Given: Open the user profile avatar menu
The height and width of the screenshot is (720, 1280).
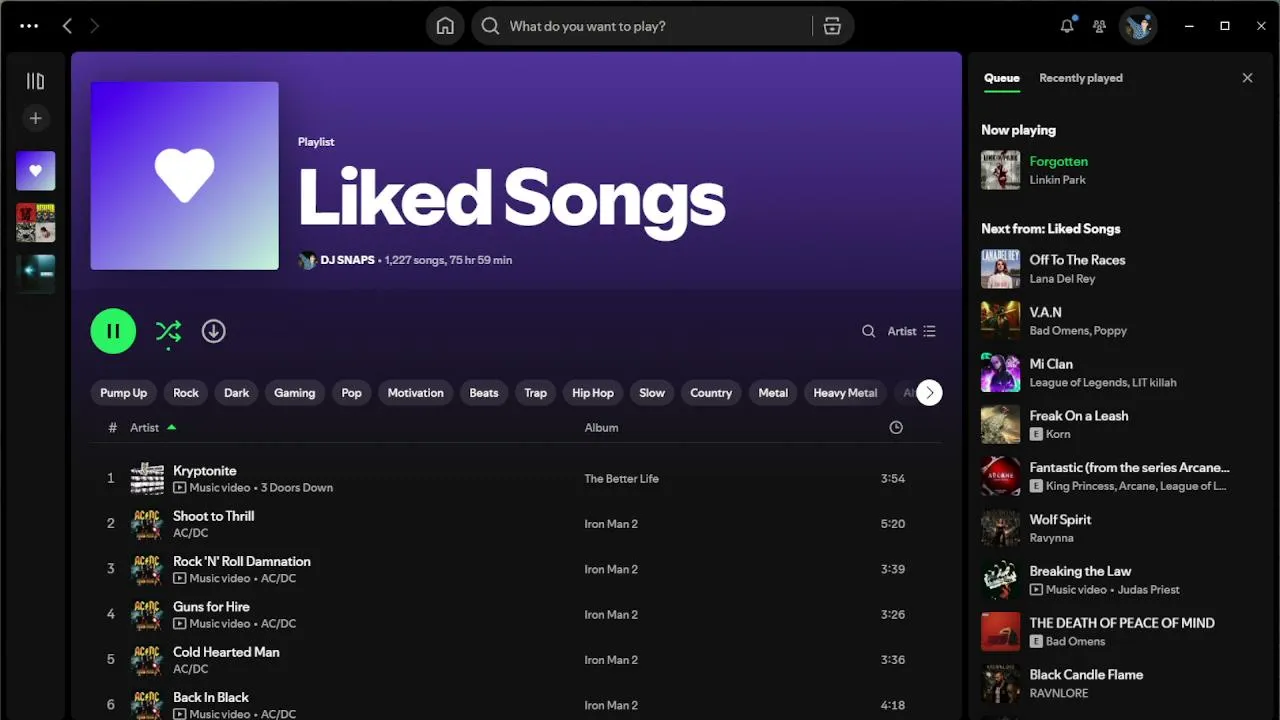Looking at the screenshot, I should [1138, 26].
